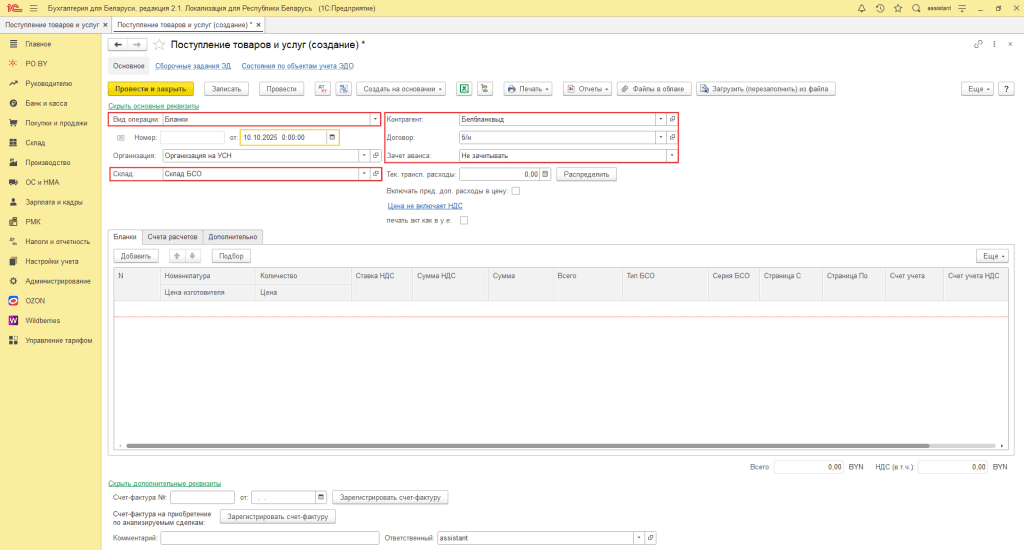Open the 'Создать на основании' dropdown
Viewport: 1024px width, 550px height.
point(403,89)
